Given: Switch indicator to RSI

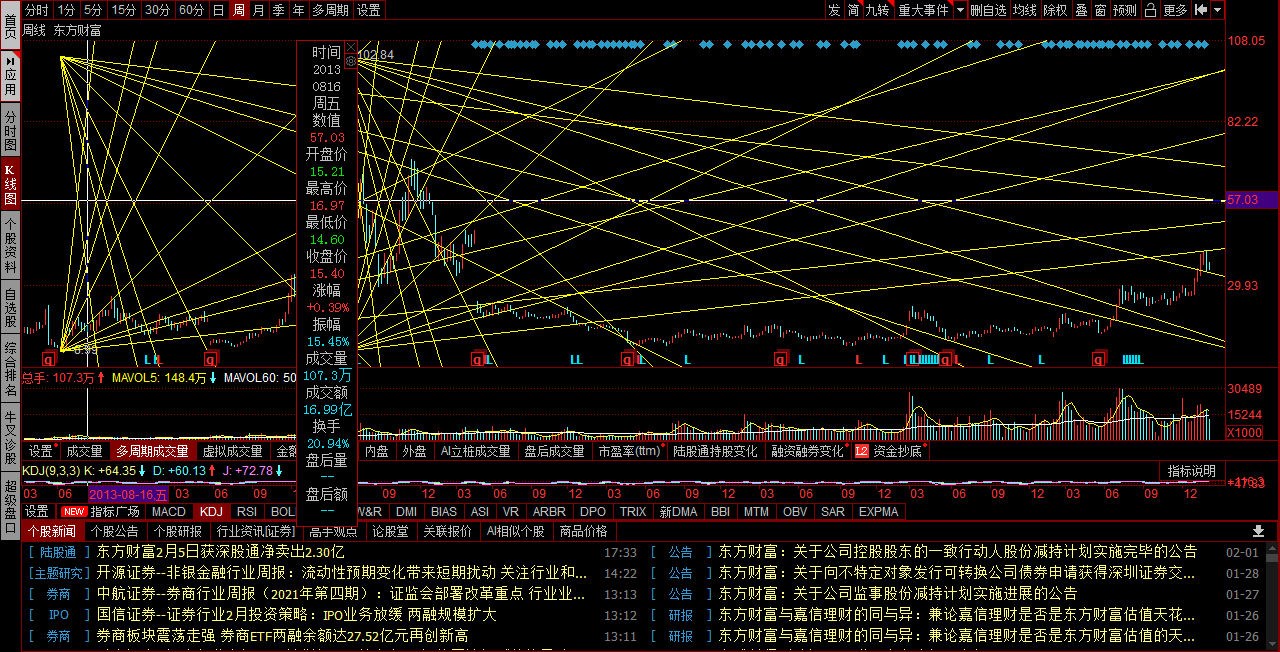Looking at the screenshot, I should [247, 511].
